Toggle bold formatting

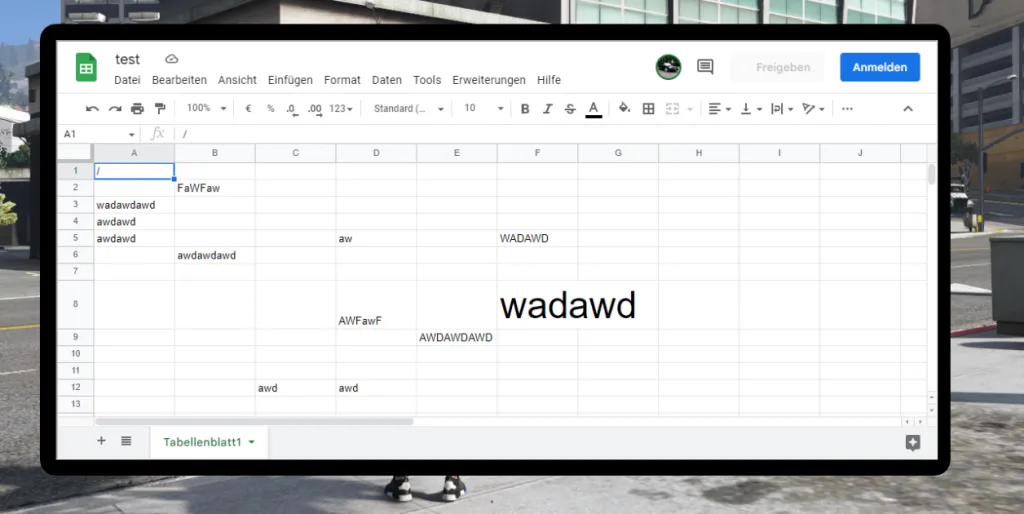pos(524,109)
